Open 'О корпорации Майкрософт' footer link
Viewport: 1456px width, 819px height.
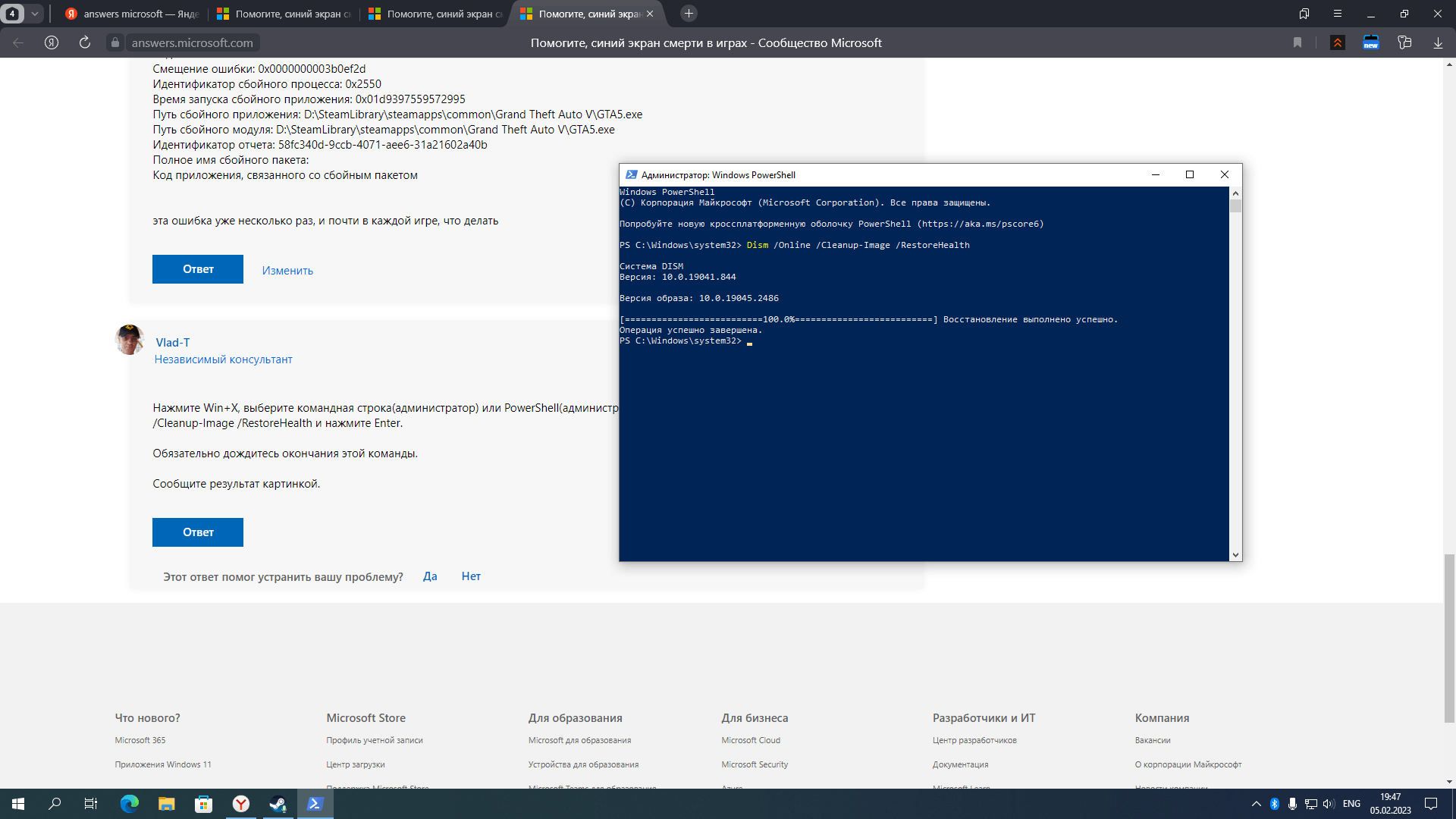point(1188,764)
